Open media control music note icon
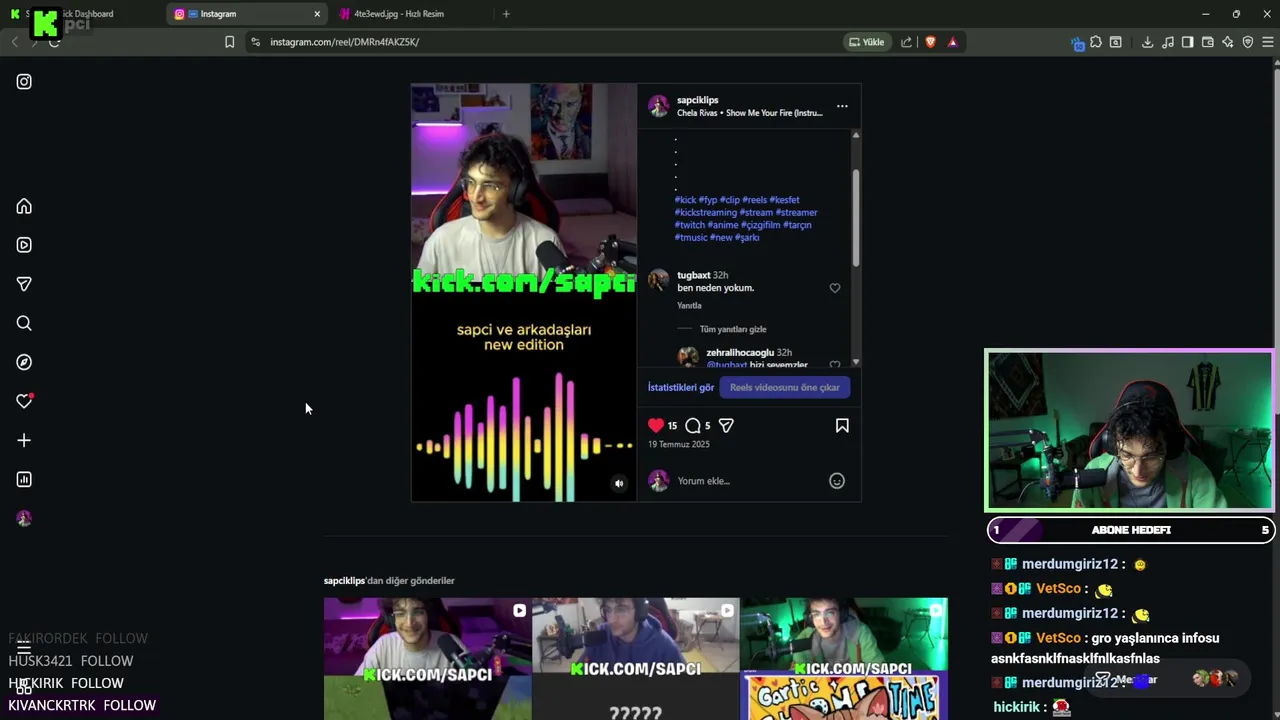 (x=1168, y=42)
